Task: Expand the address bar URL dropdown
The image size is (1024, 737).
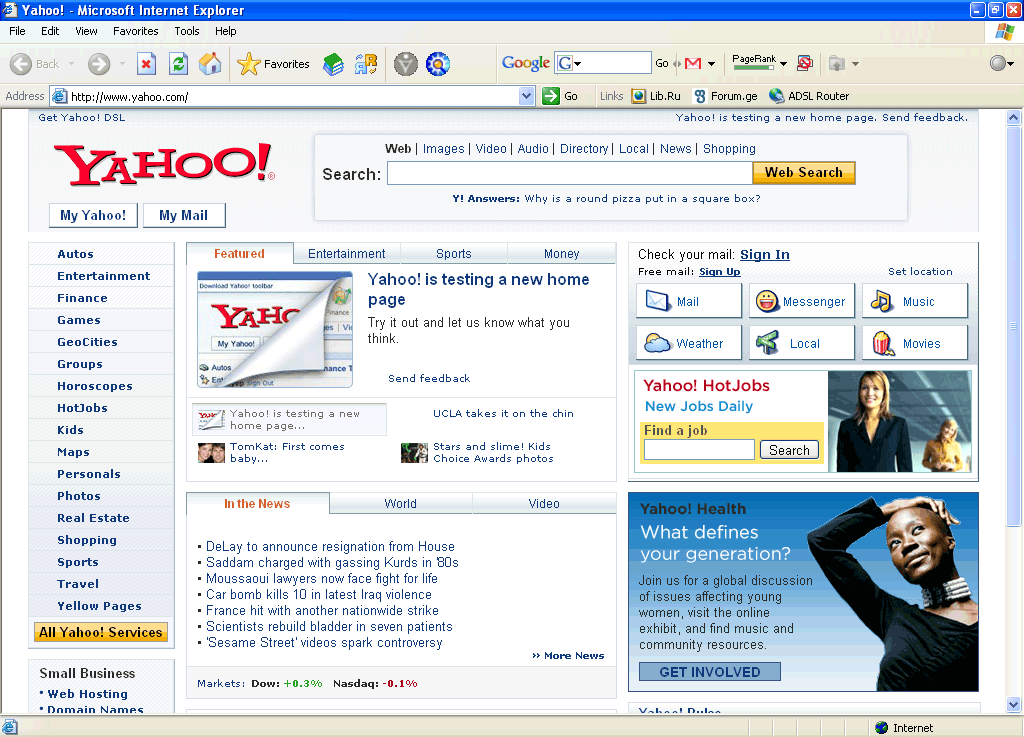Action: tap(526, 96)
